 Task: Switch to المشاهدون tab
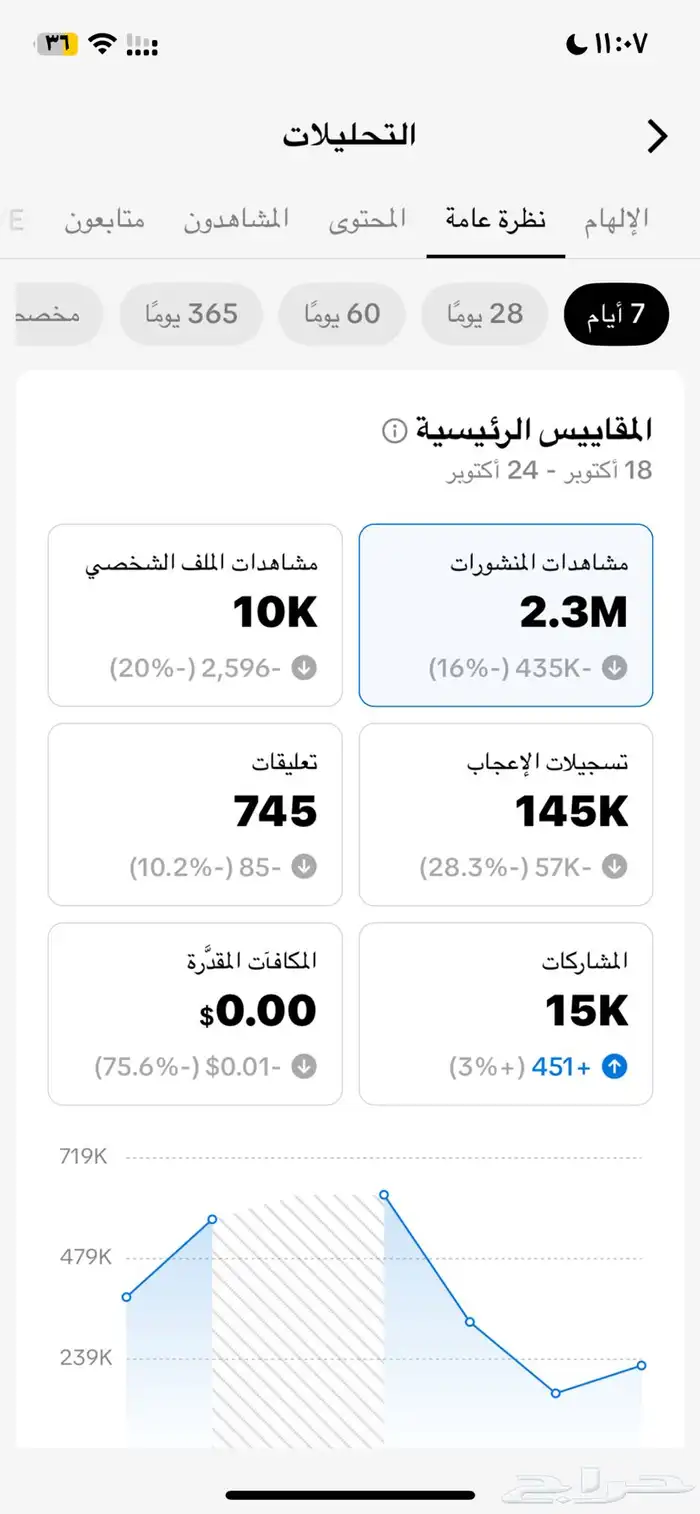236,219
